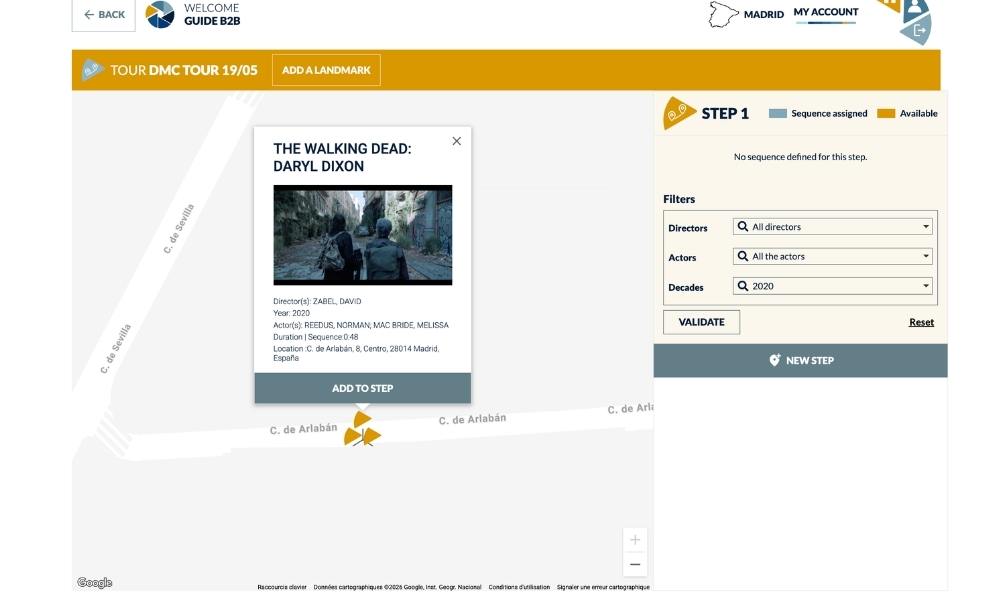Click the Spain map outline icon
The height and width of the screenshot is (600, 1000).
(x=723, y=14)
